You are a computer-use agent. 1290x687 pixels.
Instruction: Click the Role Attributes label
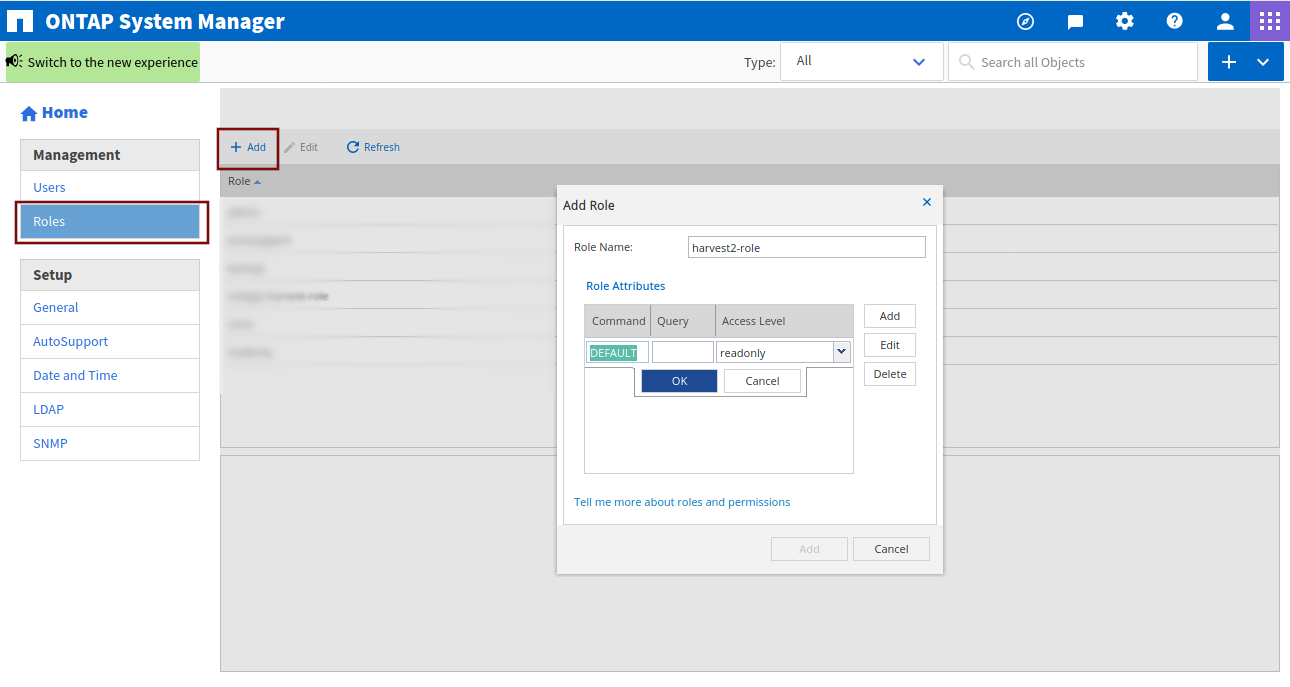625,286
